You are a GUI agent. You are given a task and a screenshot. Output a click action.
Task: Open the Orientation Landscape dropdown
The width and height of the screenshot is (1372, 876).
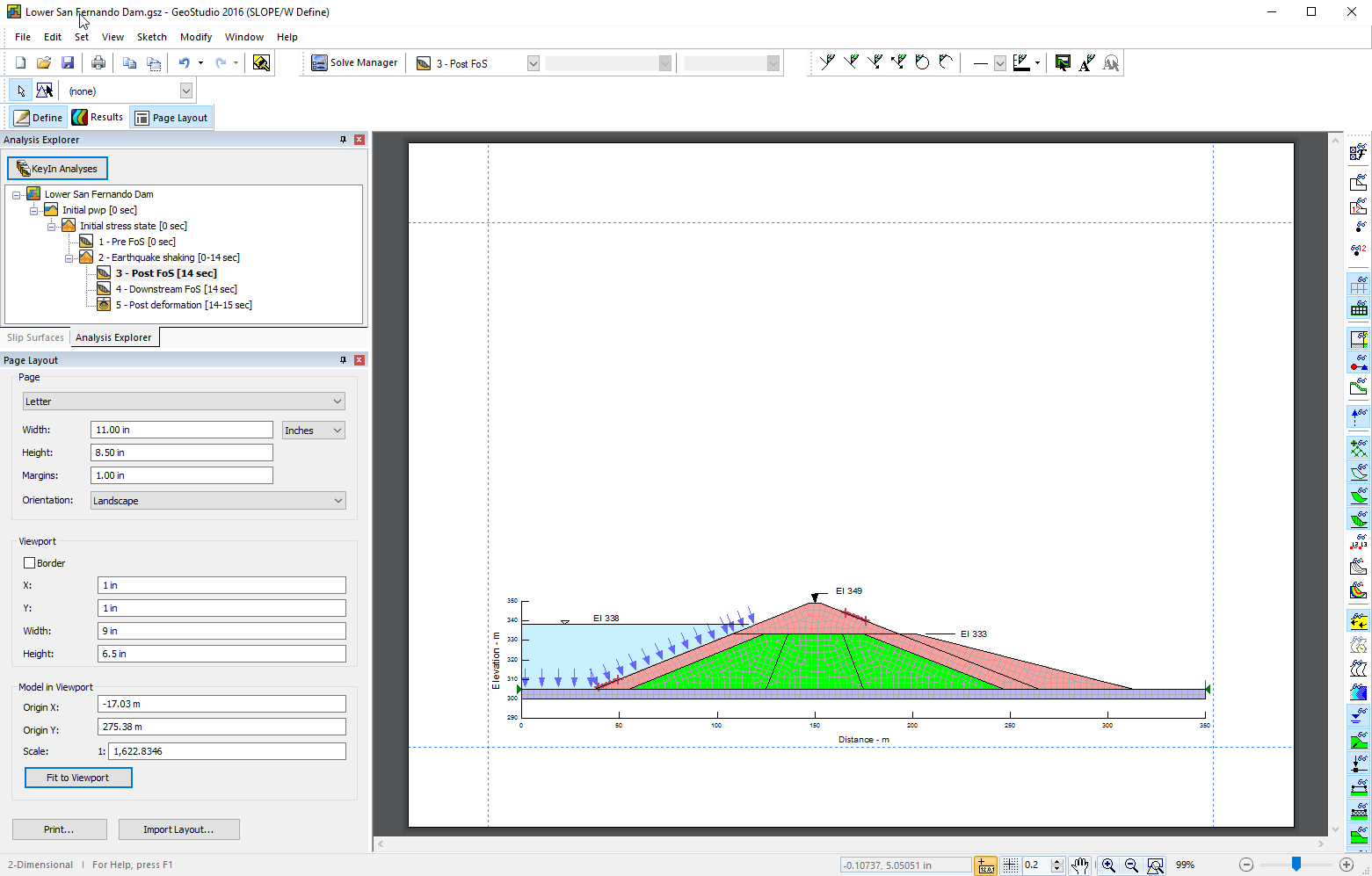pos(218,501)
